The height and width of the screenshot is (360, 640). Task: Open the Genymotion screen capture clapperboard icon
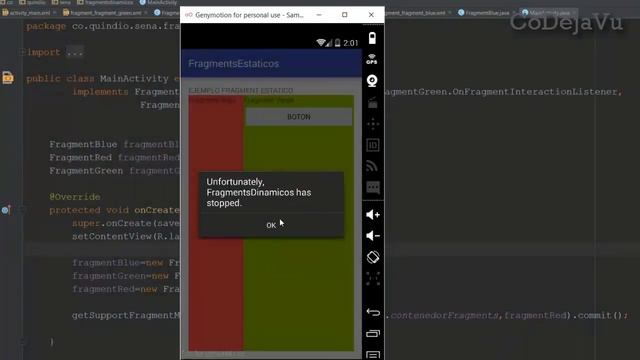(x=373, y=102)
